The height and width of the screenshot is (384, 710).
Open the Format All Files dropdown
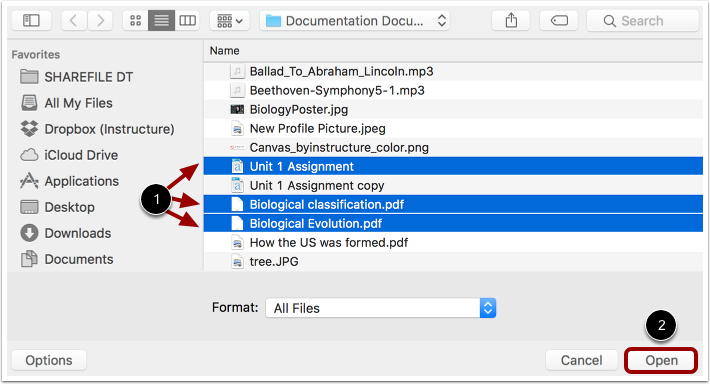(380, 308)
